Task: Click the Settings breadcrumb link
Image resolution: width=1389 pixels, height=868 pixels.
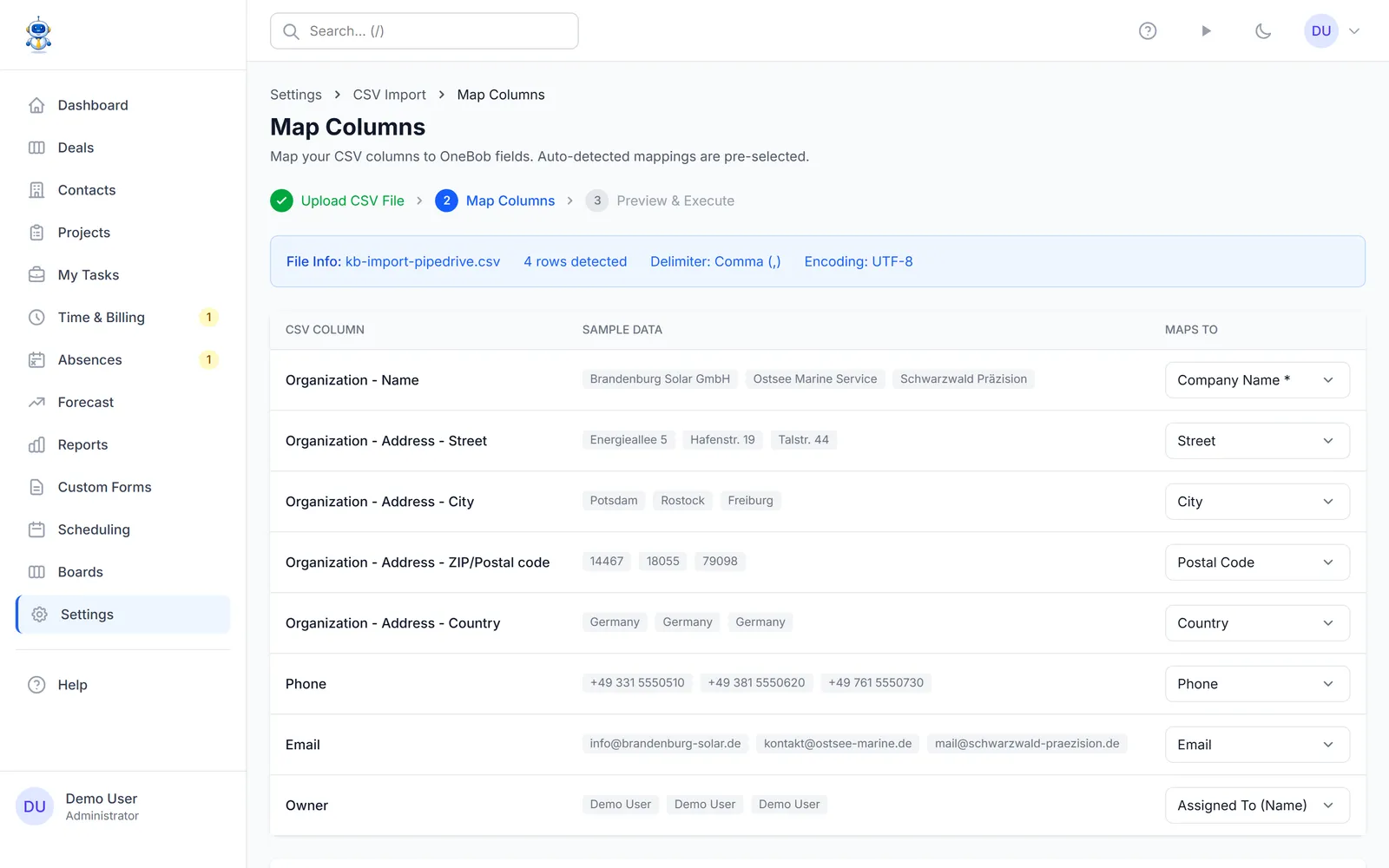Action: (296, 95)
